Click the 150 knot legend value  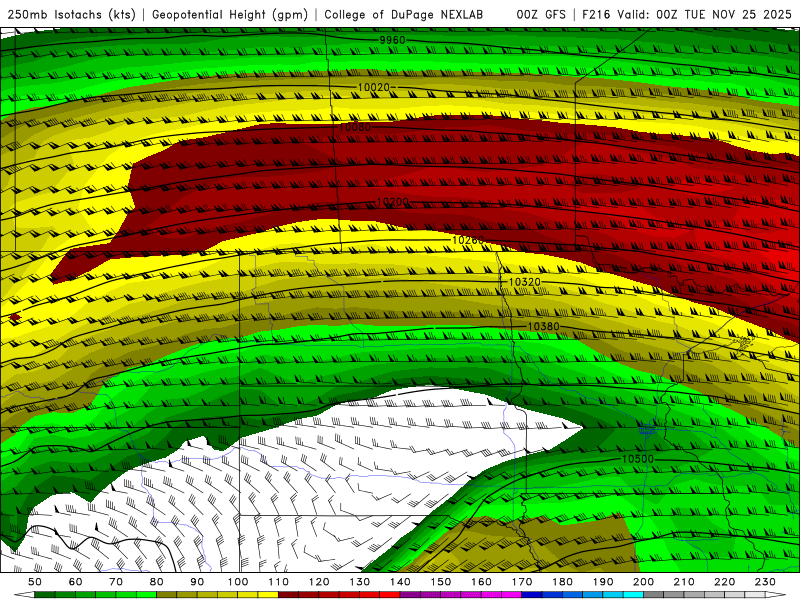coord(441,582)
